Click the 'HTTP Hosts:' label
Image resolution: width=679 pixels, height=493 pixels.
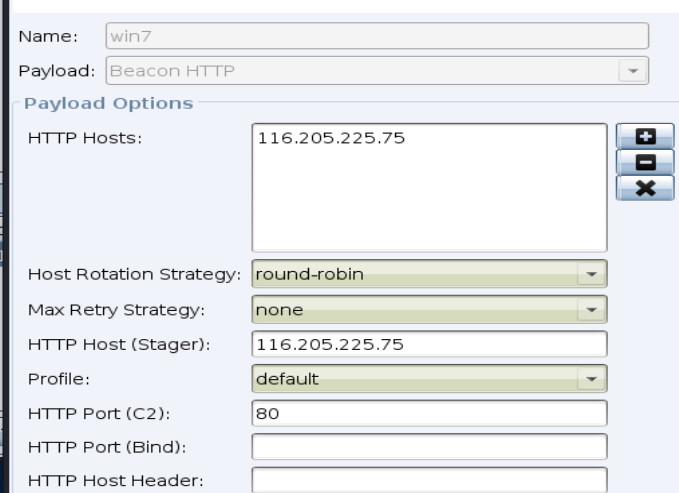pos(85,138)
